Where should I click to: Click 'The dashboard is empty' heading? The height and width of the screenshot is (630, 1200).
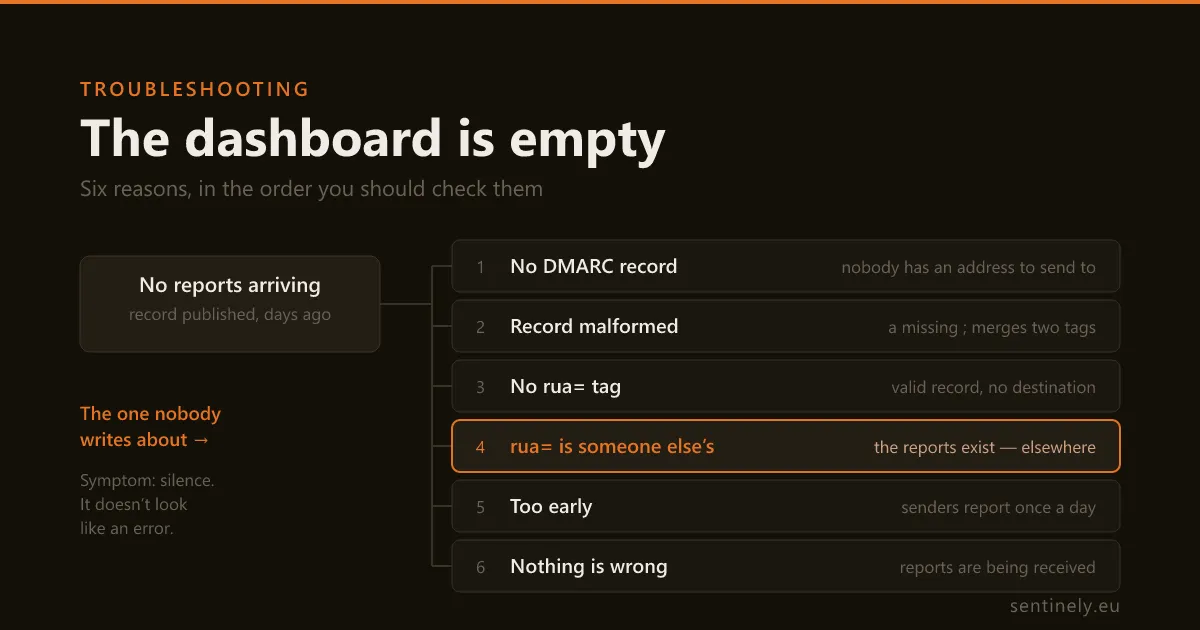[x=372, y=138]
